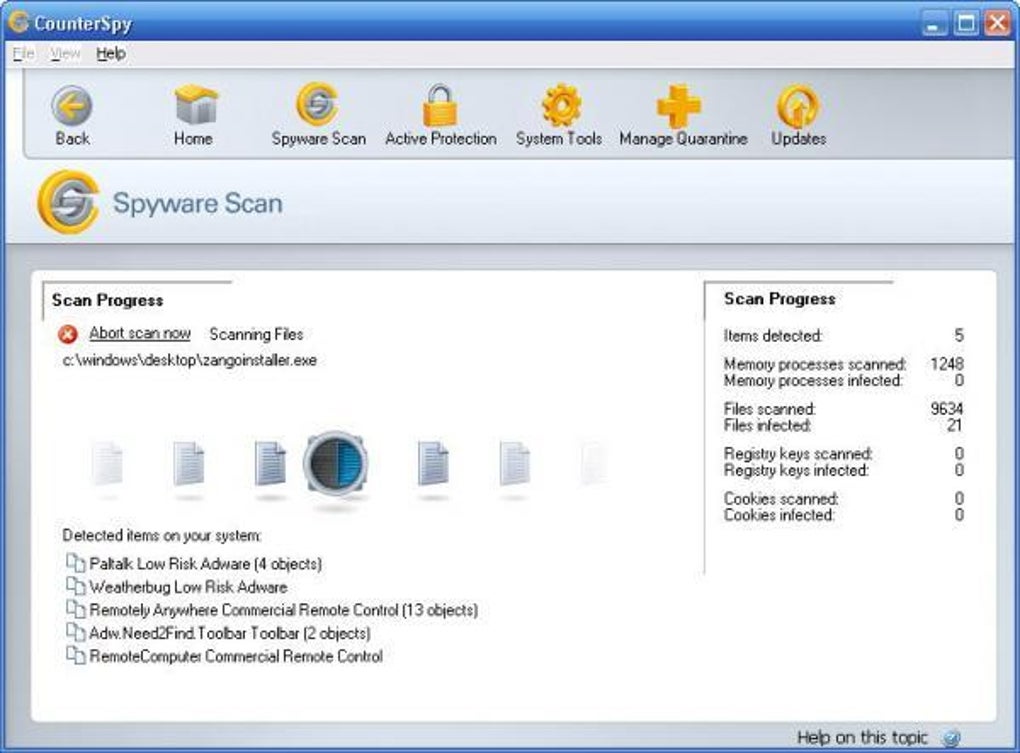
Task: Check for Updates toolbar icon
Action: 798,106
